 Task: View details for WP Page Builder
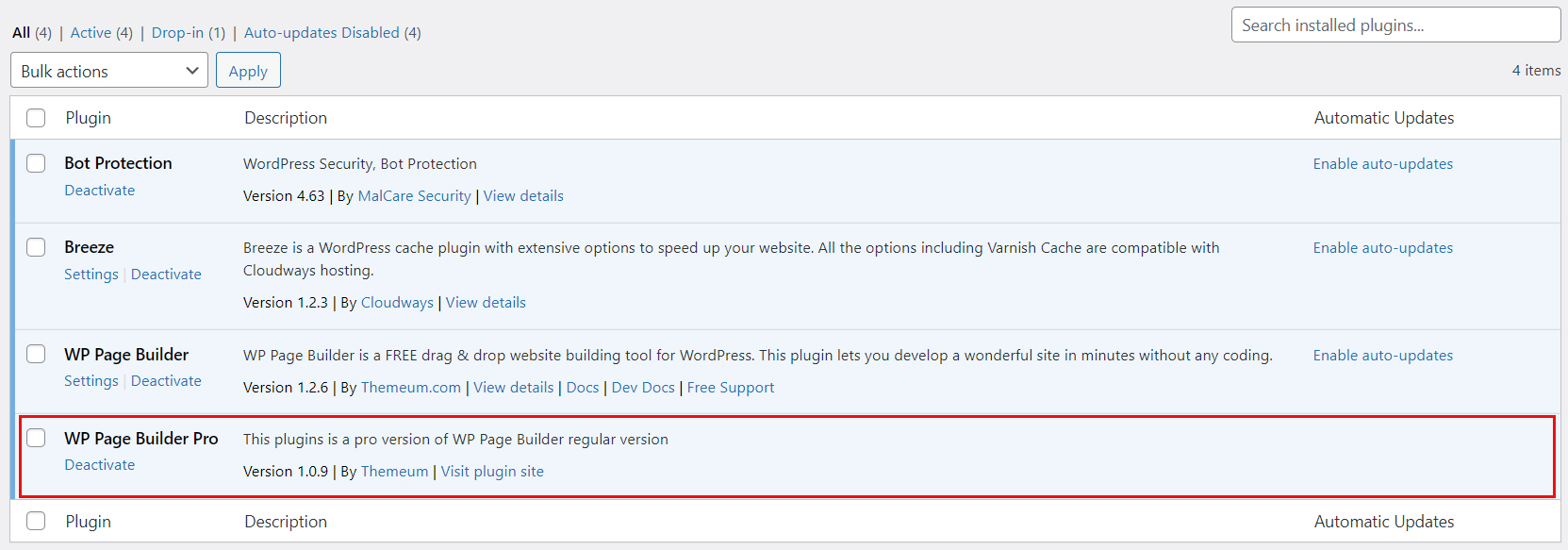[514, 388]
